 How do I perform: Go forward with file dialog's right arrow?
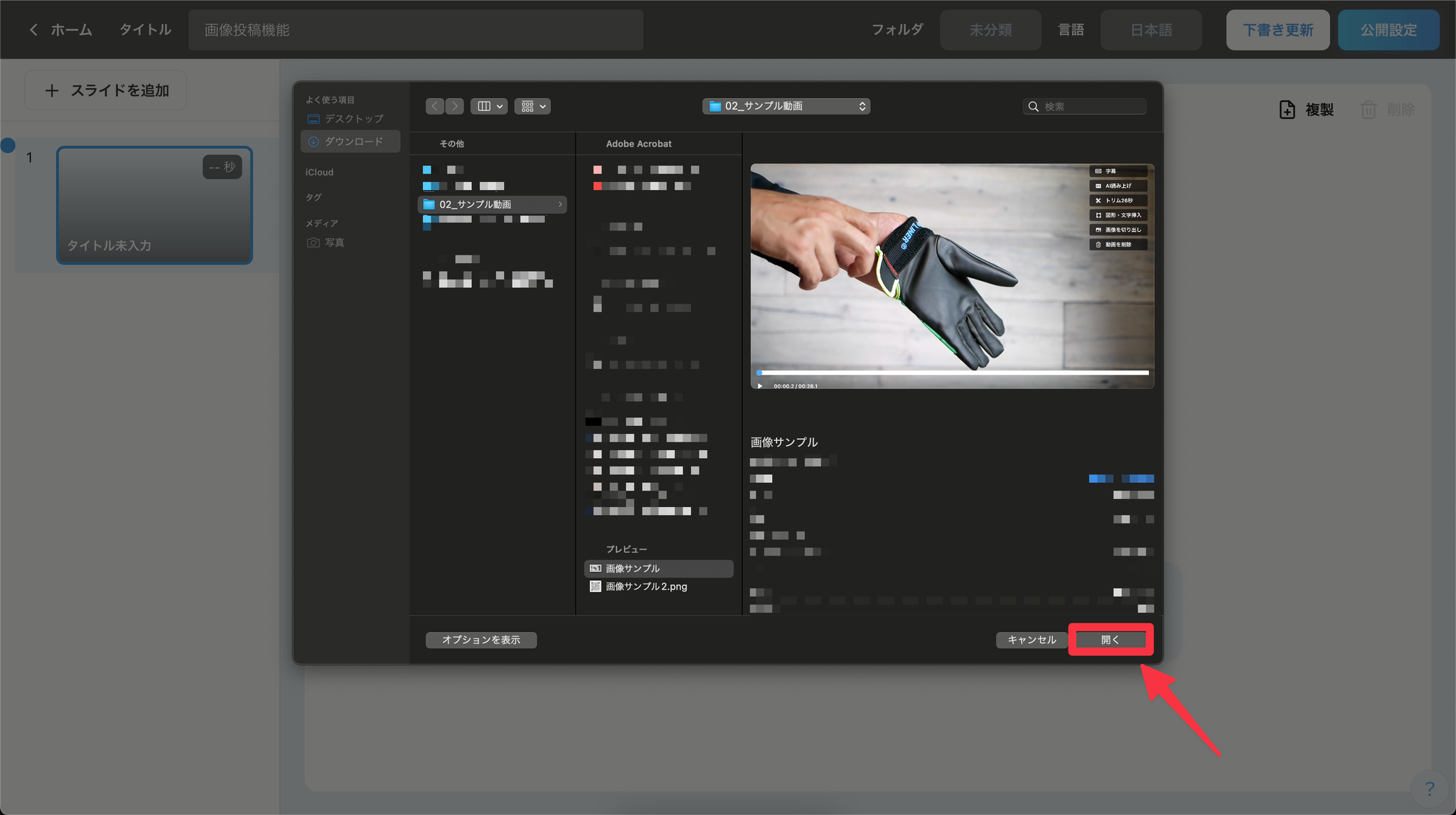tap(455, 106)
